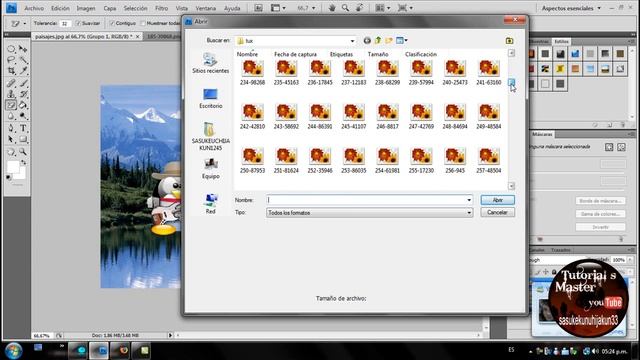Viewport: 640px width, 360px height.
Task: Select the Paint Bucket tool
Action: tap(23, 105)
